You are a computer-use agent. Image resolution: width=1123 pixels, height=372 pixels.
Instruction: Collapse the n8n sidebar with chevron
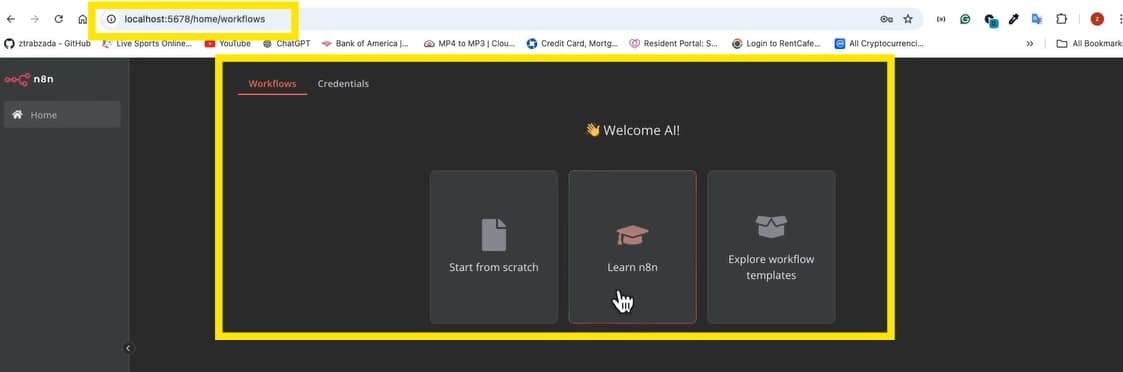(128, 348)
